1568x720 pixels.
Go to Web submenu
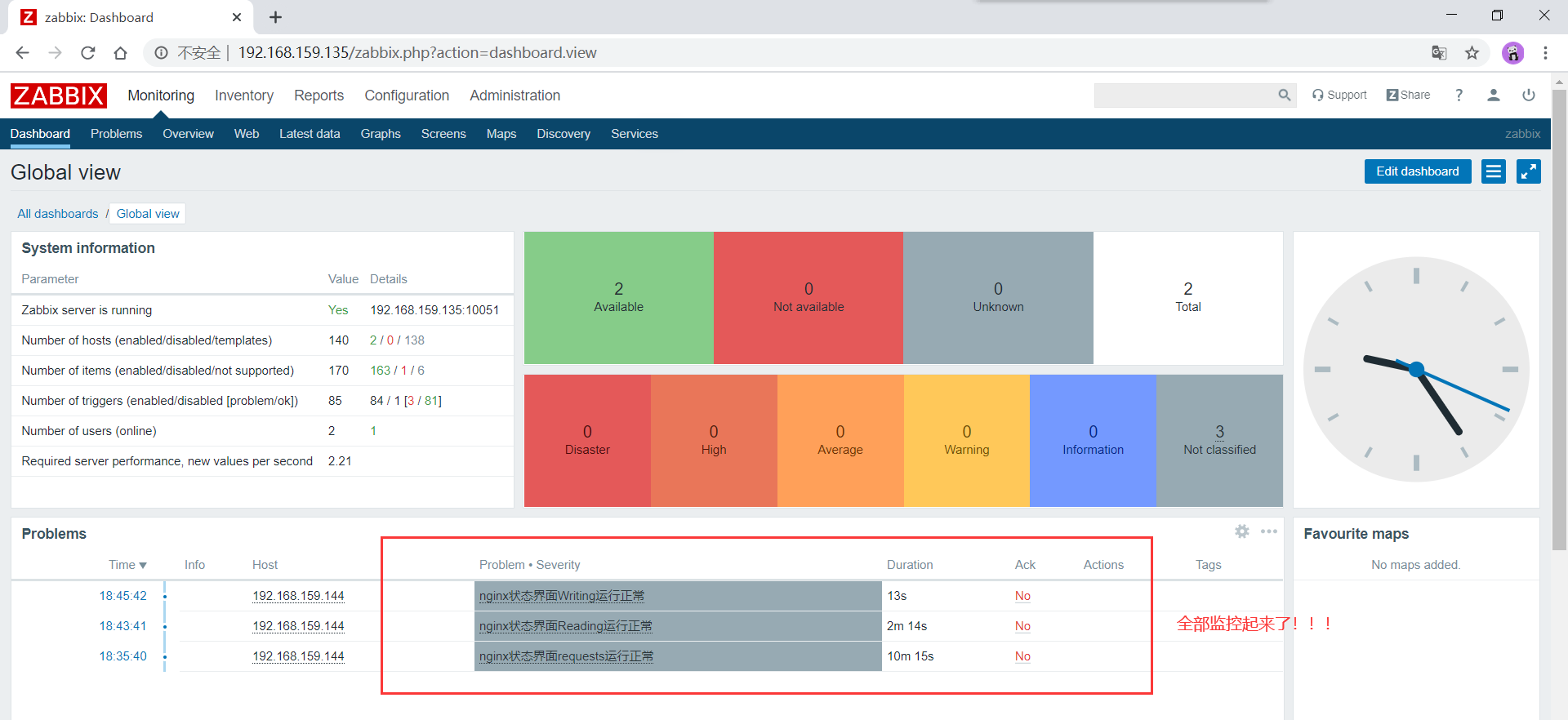click(x=247, y=134)
